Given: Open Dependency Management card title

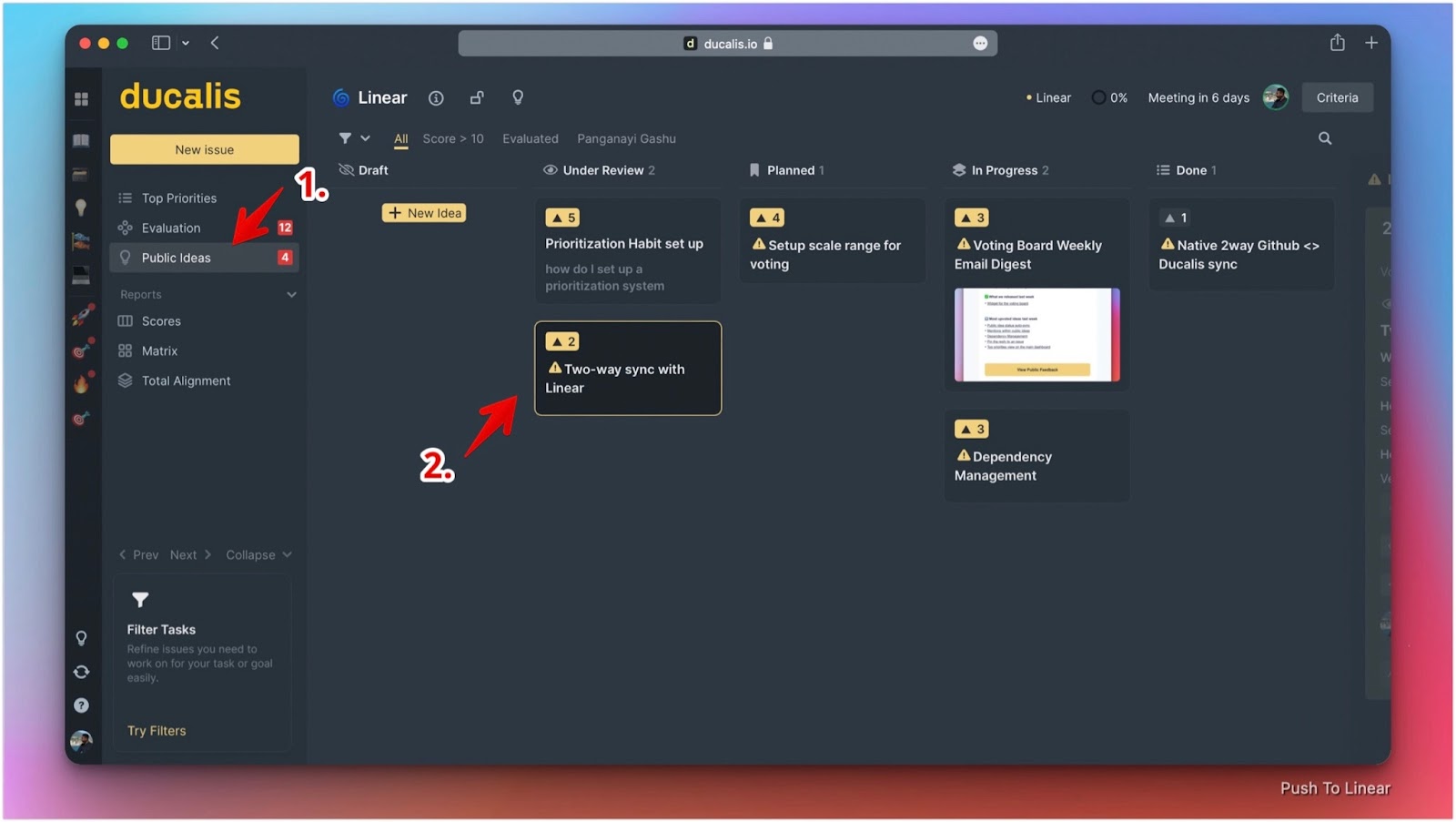Looking at the screenshot, I should pyautogui.click(x=1003, y=465).
